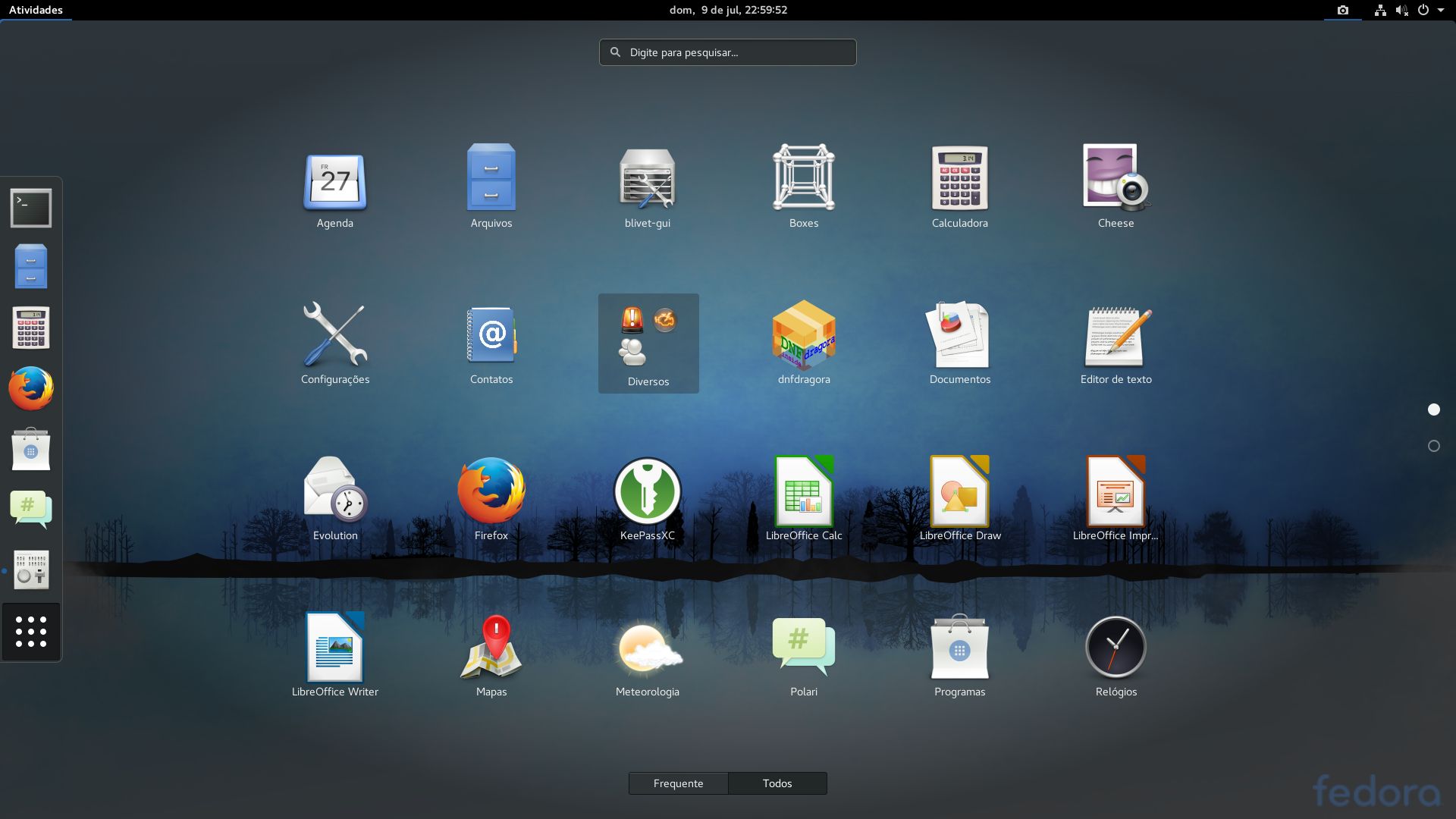Select the Todos tab
This screenshot has width=1456, height=819.
[x=777, y=783]
